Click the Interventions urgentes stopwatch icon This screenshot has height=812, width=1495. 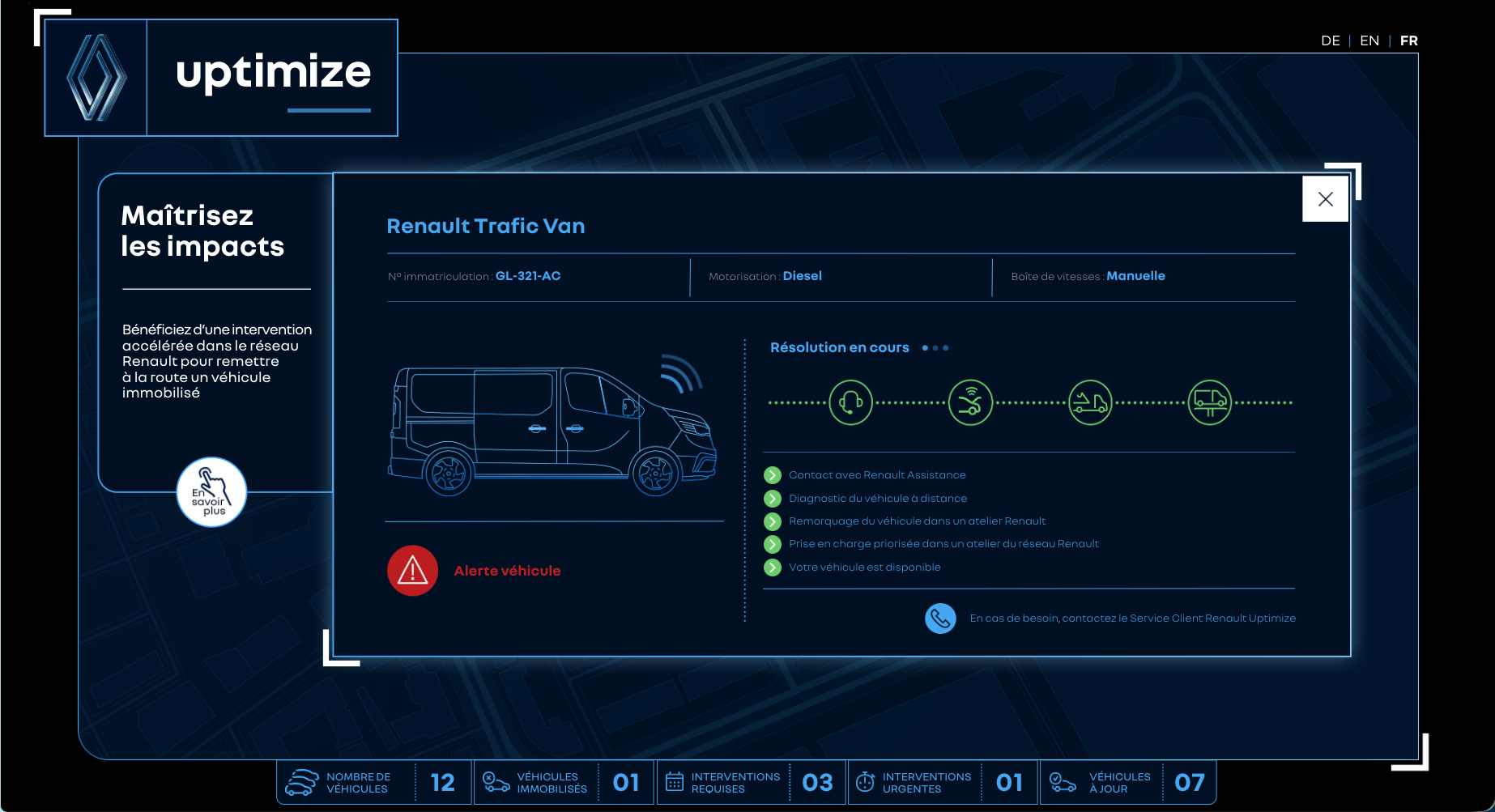coord(865,782)
